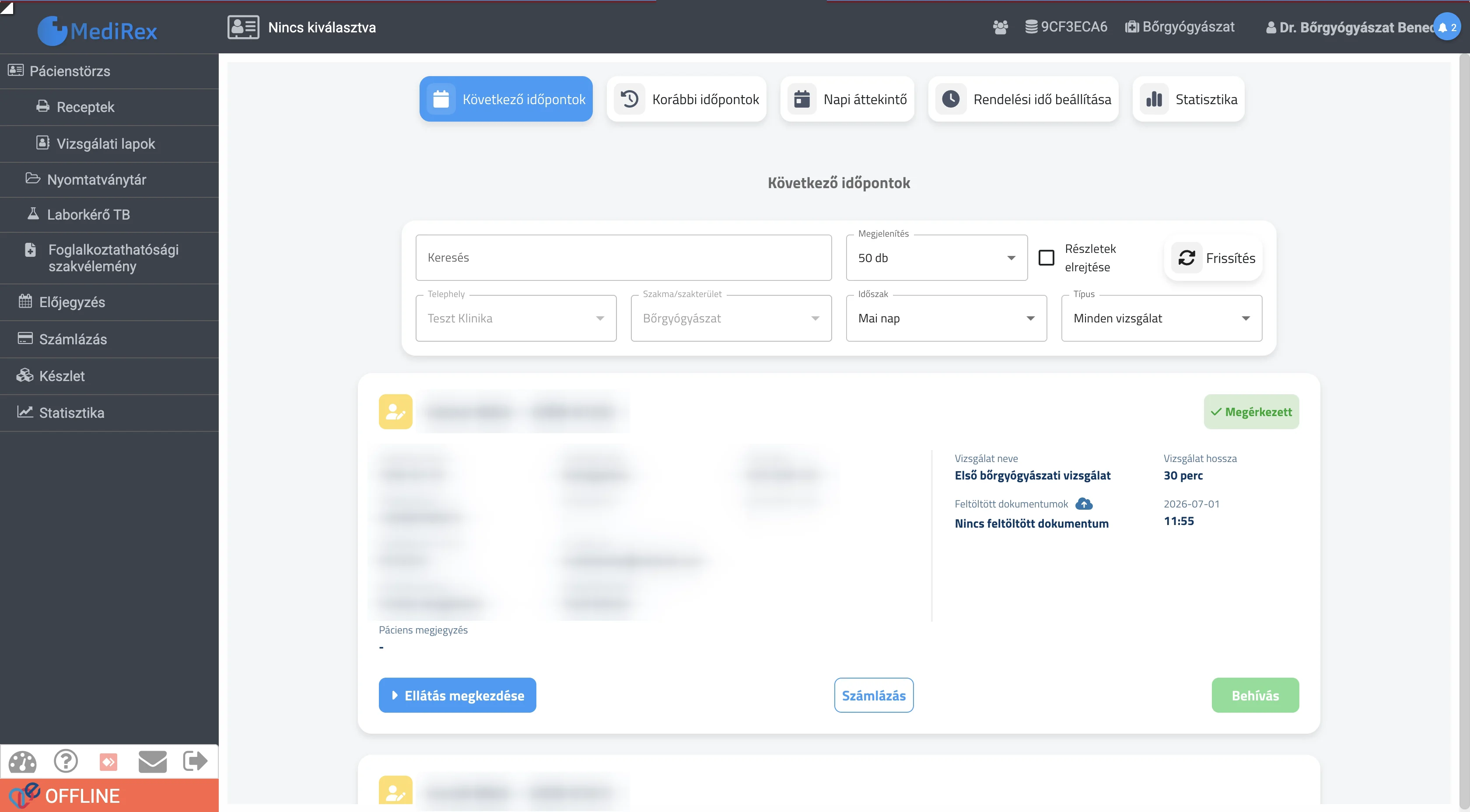
Task: Click the help question mark icon
Action: (66, 761)
